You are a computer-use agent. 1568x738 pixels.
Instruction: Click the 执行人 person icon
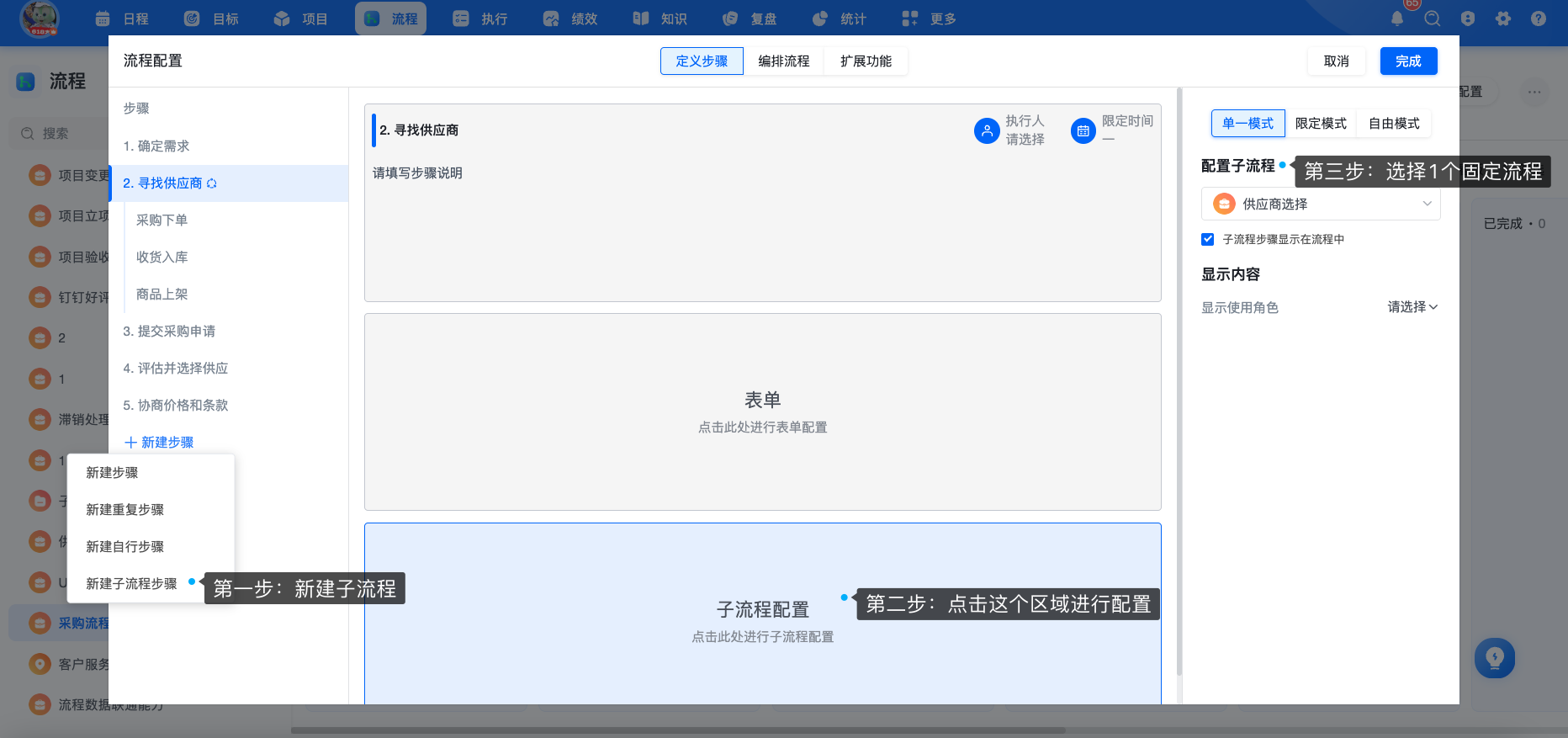[987, 130]
